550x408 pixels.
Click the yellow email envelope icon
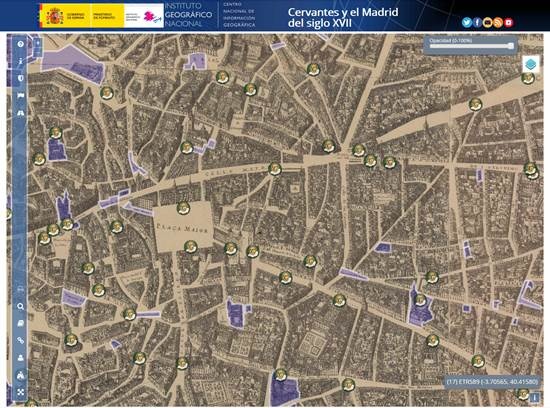click(488, 22)
